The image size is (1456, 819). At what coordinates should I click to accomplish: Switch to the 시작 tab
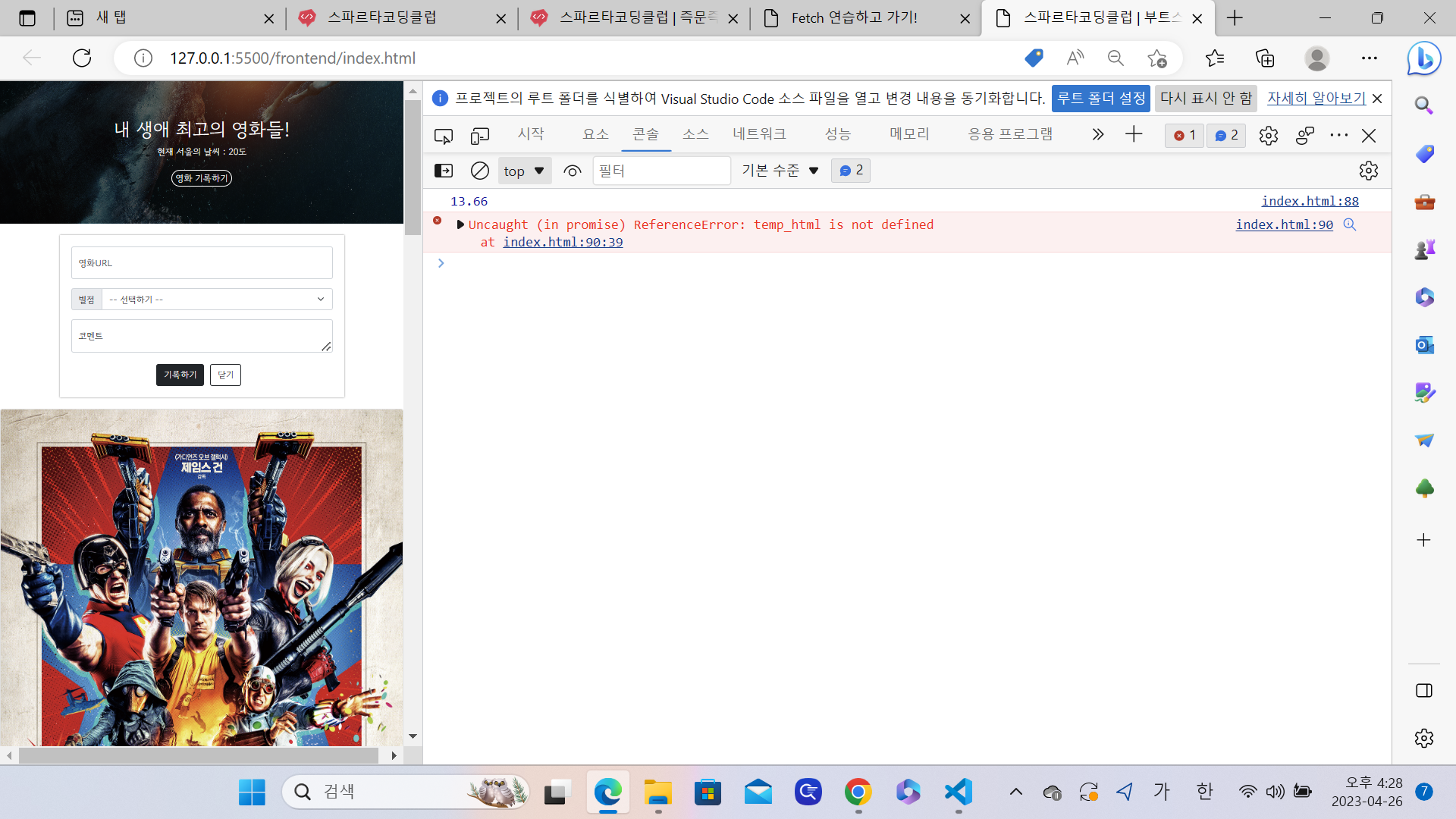tap(531, 134)
